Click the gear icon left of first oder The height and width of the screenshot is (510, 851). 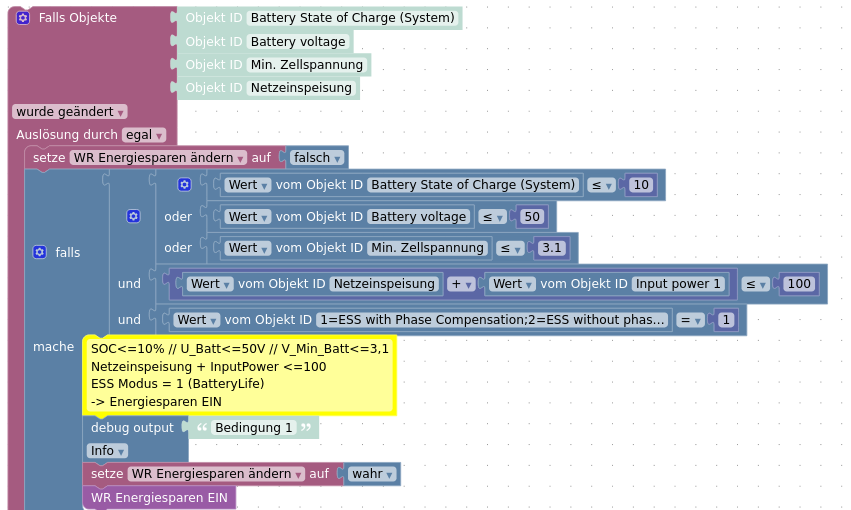[133, 216]
